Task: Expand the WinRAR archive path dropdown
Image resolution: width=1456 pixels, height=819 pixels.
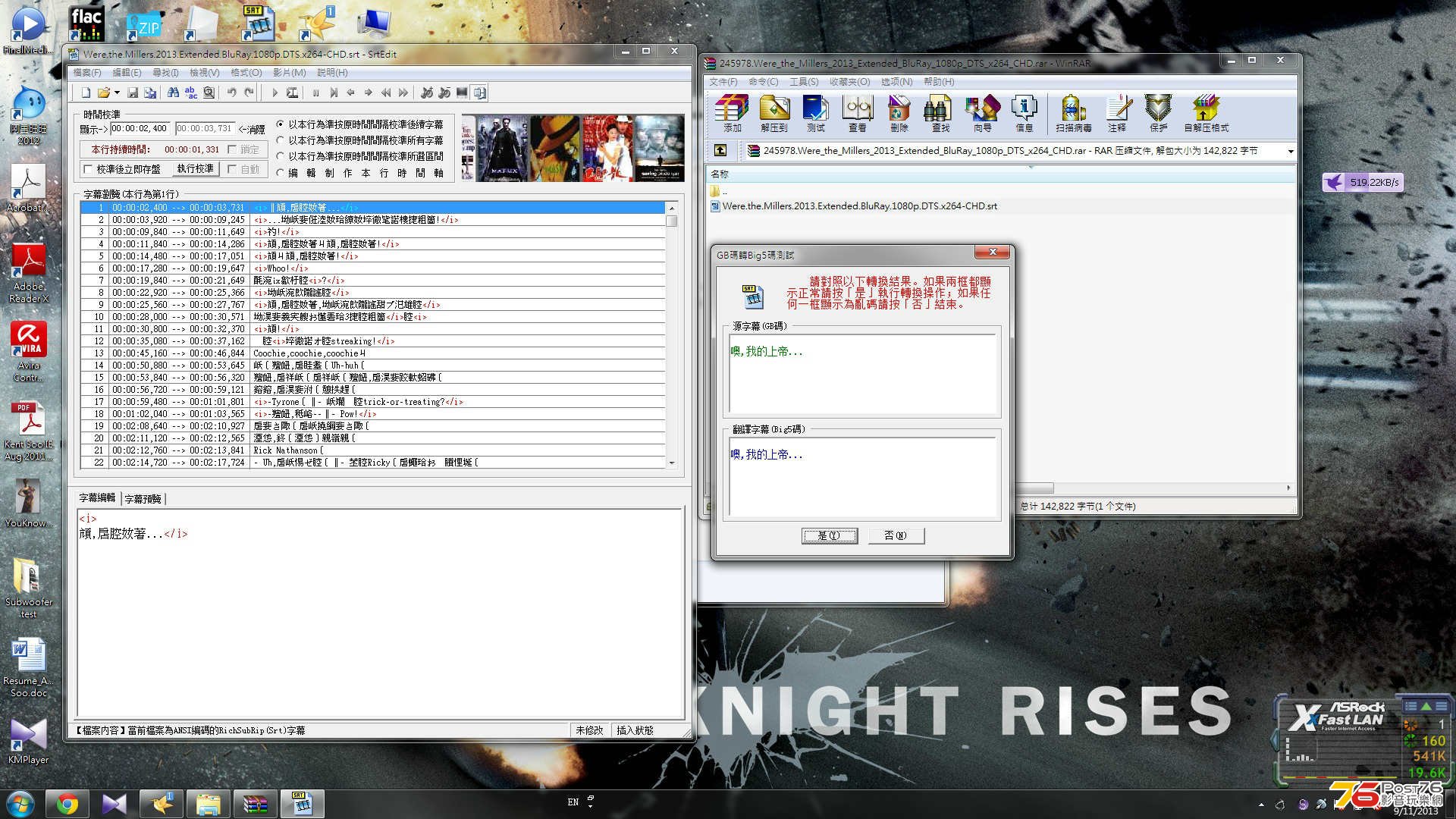Action: [1290, 152]
